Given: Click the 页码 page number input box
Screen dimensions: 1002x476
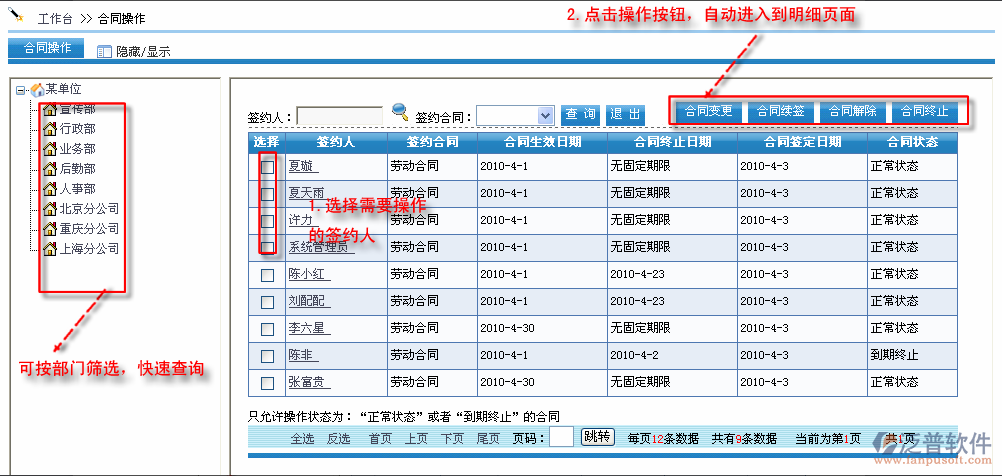Looking at the screenshot, I should pyautogui.click(x=561, y=437).
